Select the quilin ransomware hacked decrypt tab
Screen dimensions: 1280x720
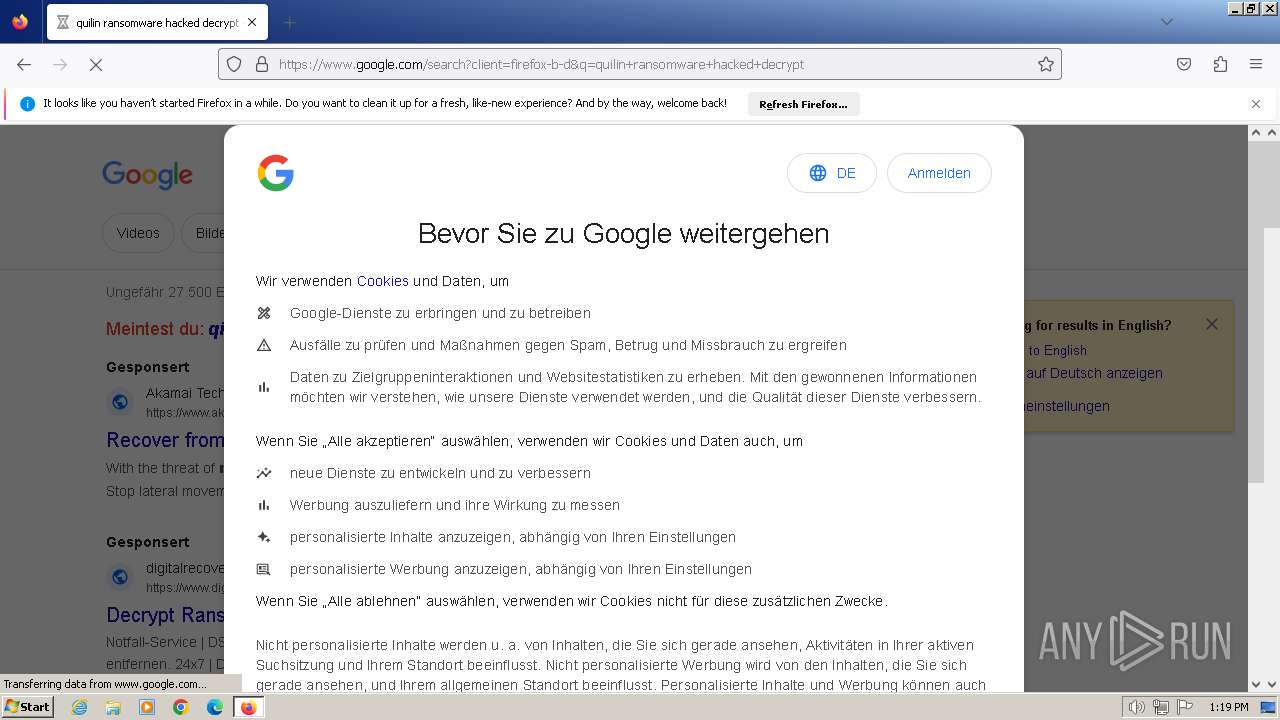(x=157, y=22)
